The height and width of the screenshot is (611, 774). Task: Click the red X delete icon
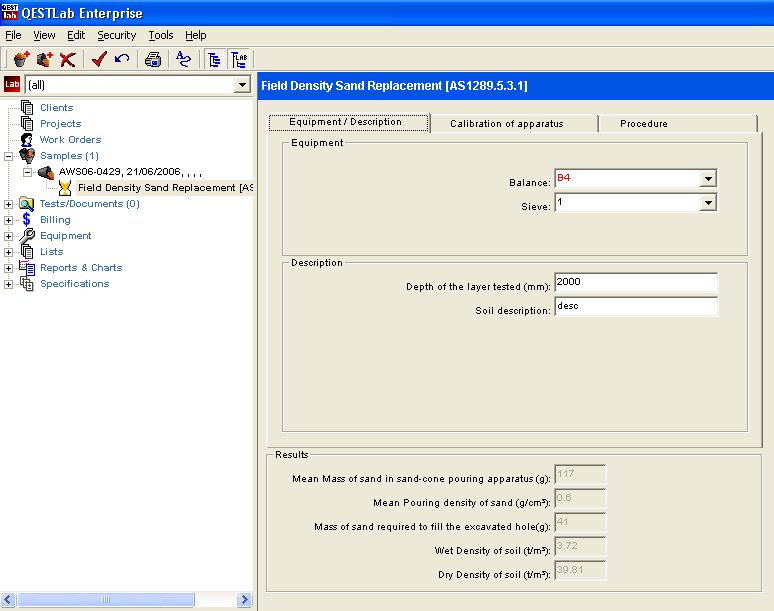[x=67, y=59]
